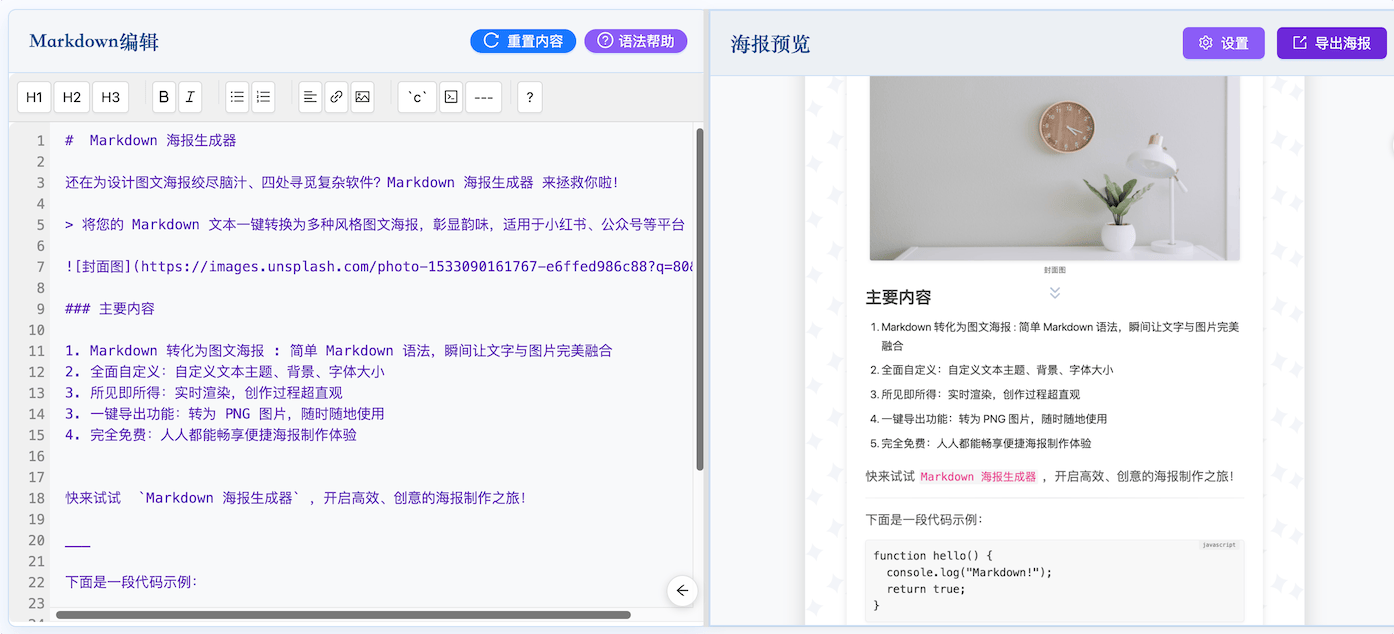This screenshot has width=1394, height=634.
Task: Insert a hyperlink via link icon
Action: [x=336, y=97]
